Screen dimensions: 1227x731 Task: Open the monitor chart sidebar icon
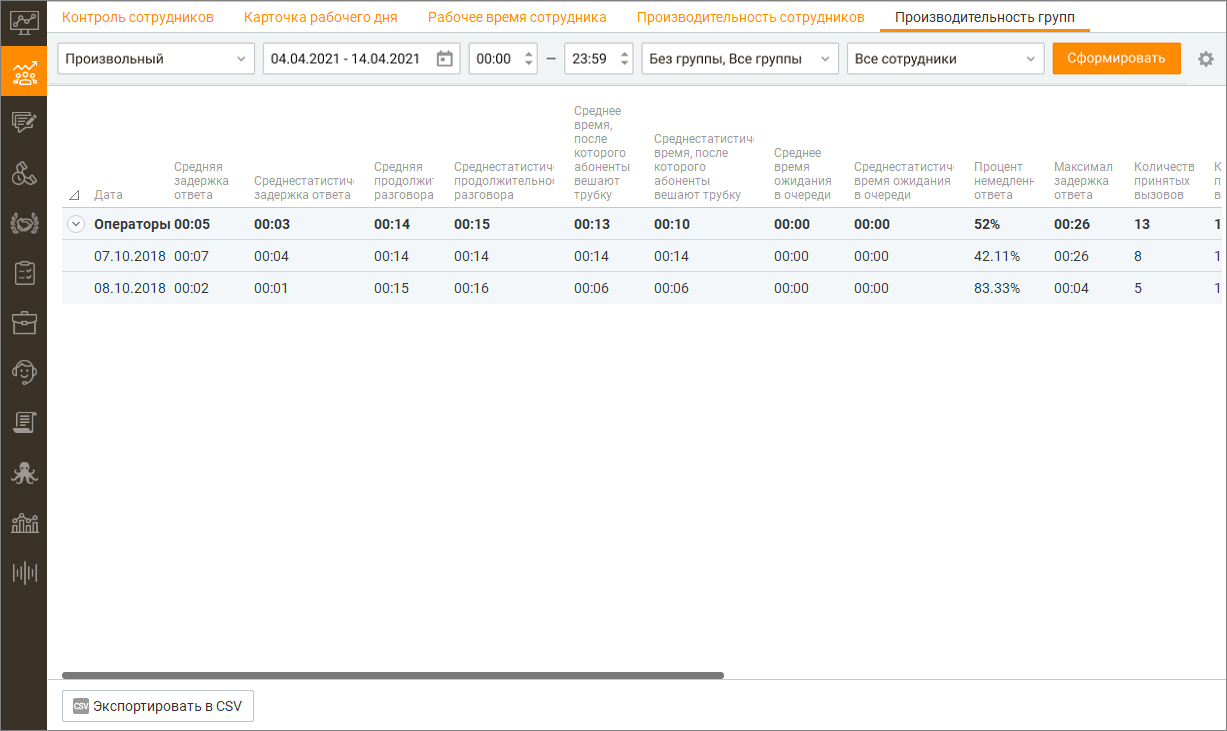(24, 22)
